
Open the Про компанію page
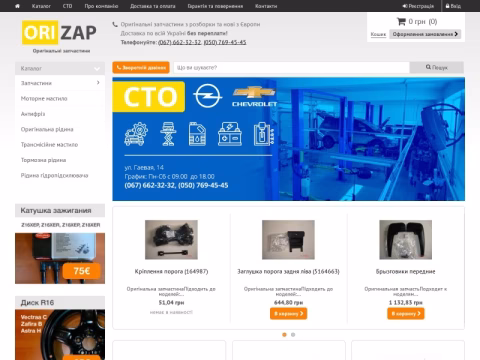(x=101, y=6)
